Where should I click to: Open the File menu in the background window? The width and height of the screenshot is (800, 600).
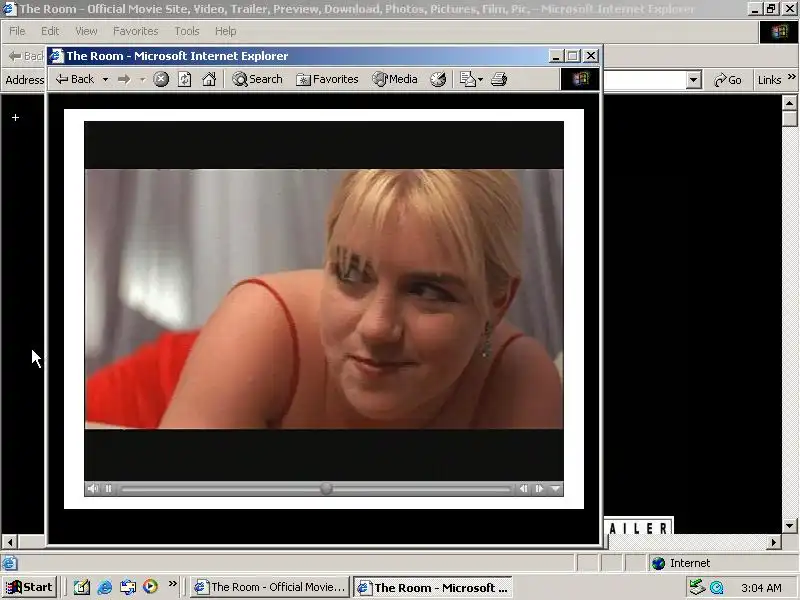point(17,31)
